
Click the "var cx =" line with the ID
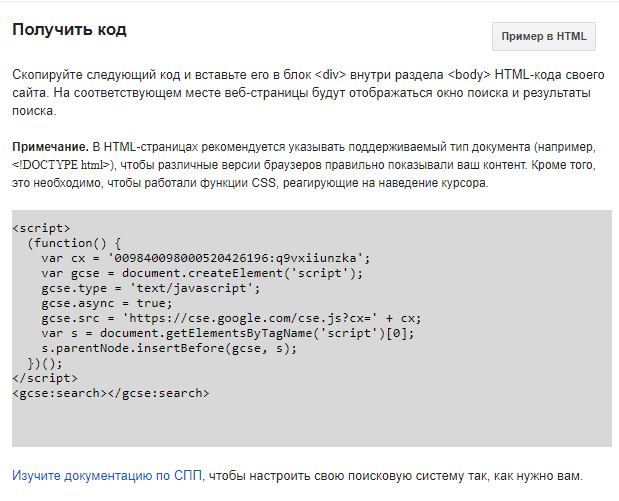(x=206, y=258)
